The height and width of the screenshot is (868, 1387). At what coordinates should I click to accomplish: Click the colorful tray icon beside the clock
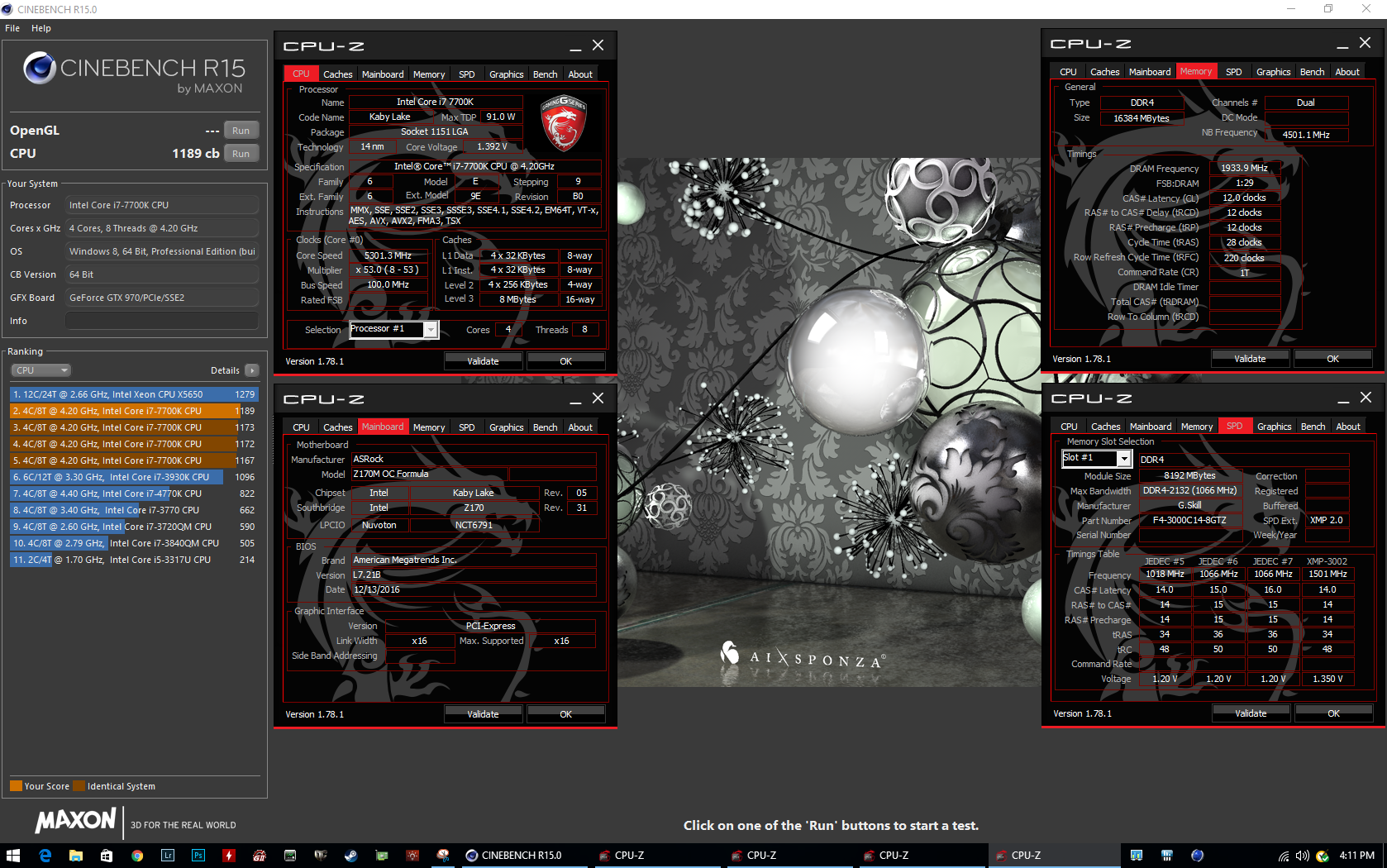[x=1322, y=856]
